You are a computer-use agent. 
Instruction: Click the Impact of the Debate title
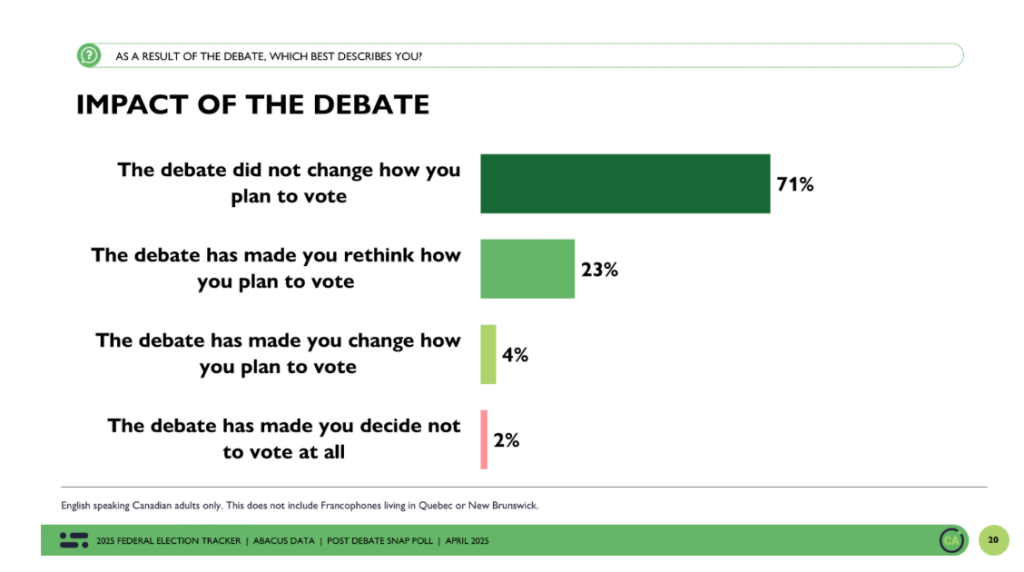point(253,104)
